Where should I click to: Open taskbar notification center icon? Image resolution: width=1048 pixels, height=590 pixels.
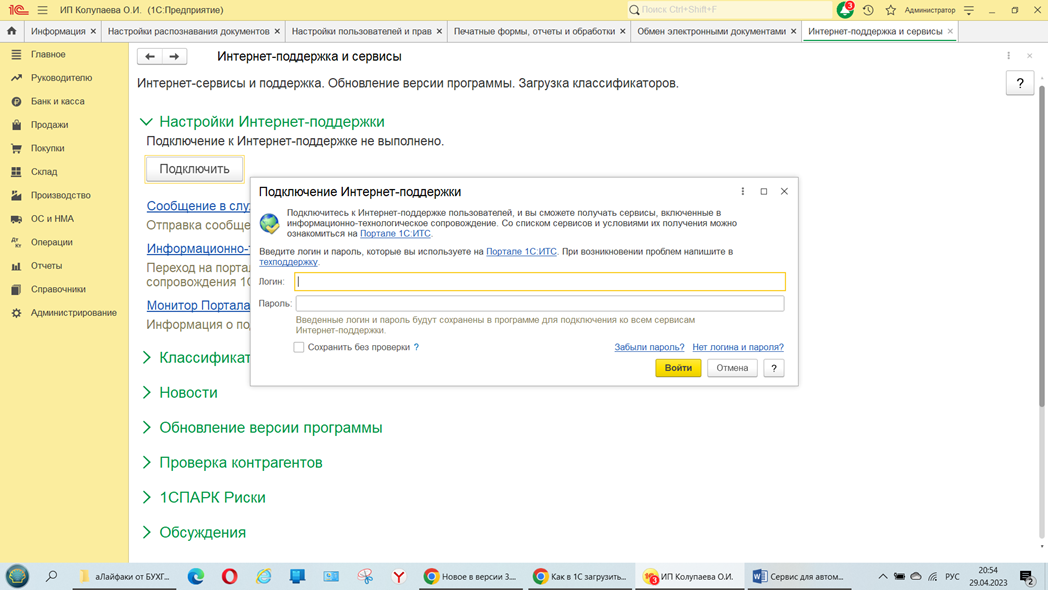1027,577
